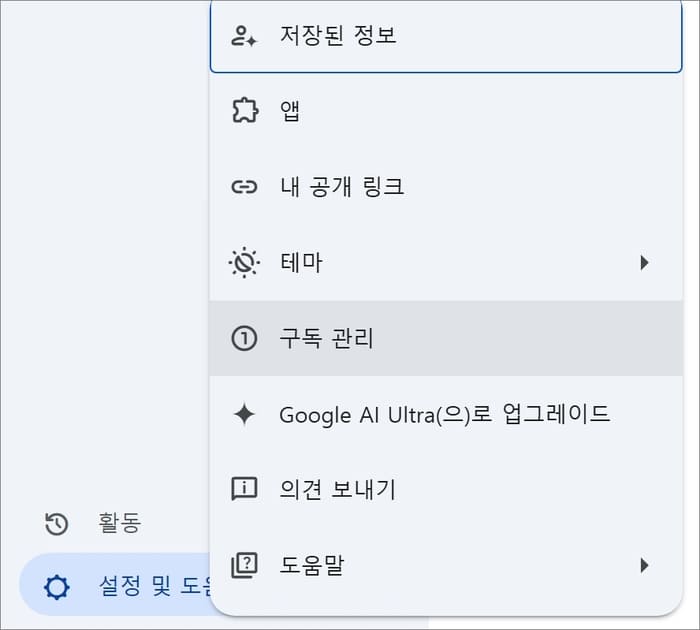Screen dimensions: 700x630
Task: Click the sun theme icon beside 테마
Action: tap(244, 262)
